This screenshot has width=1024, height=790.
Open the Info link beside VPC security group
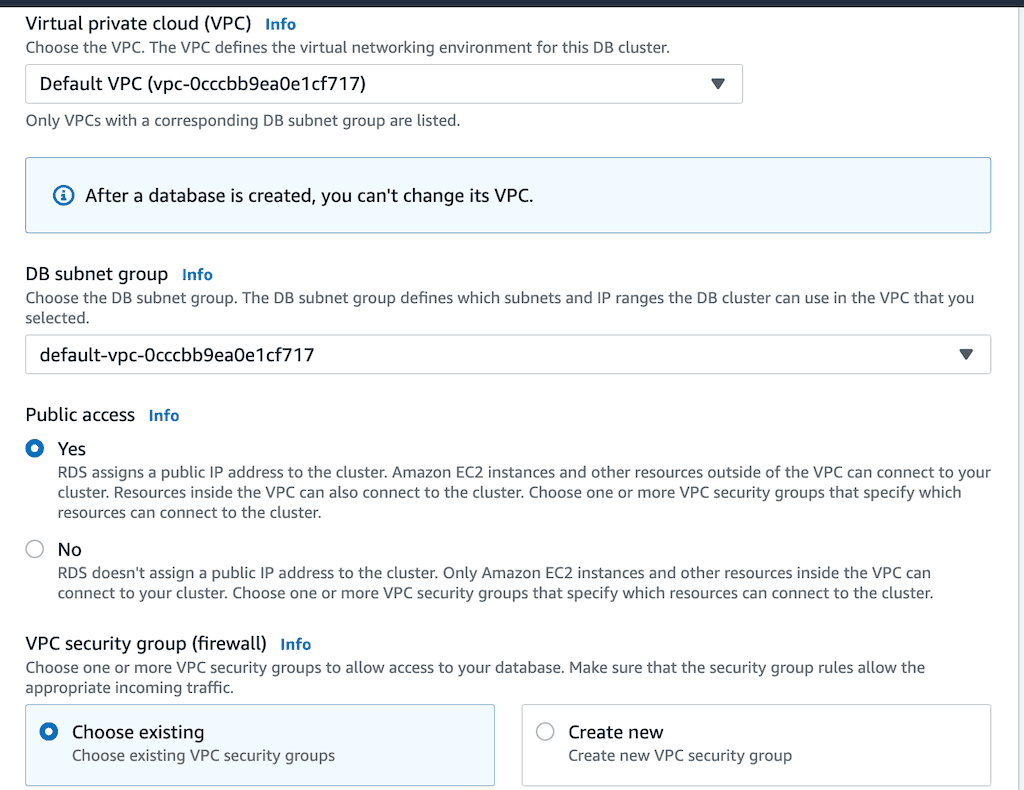click(x=295, y=644)
